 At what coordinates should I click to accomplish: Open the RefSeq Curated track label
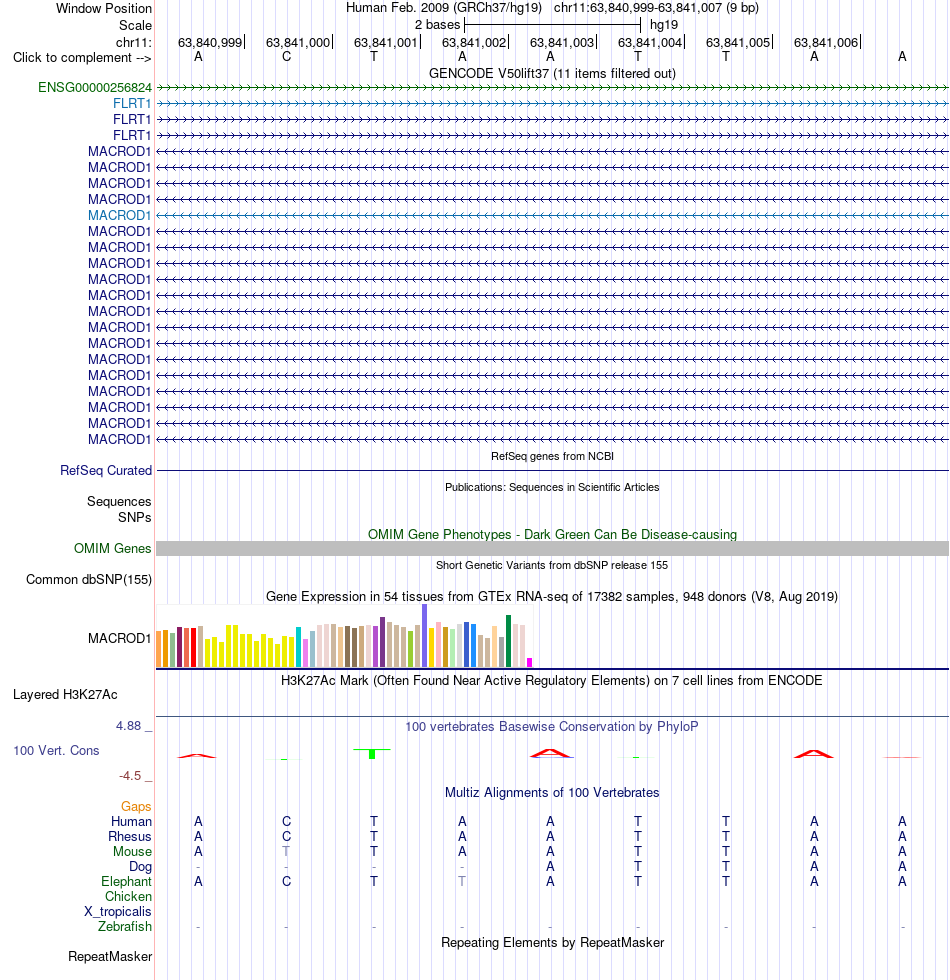(x=106, y=471)
